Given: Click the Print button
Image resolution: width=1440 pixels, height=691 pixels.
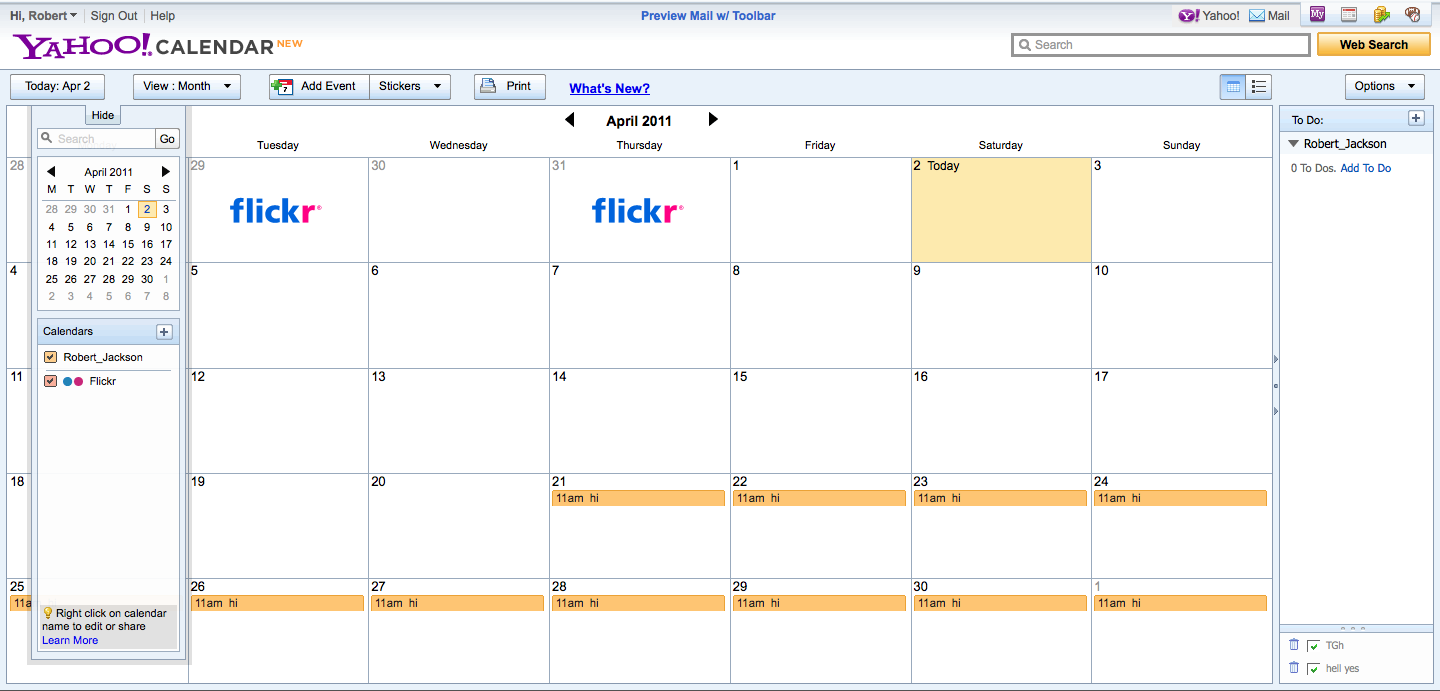Looking at the screenshot, I should click(x=510, y=87).
